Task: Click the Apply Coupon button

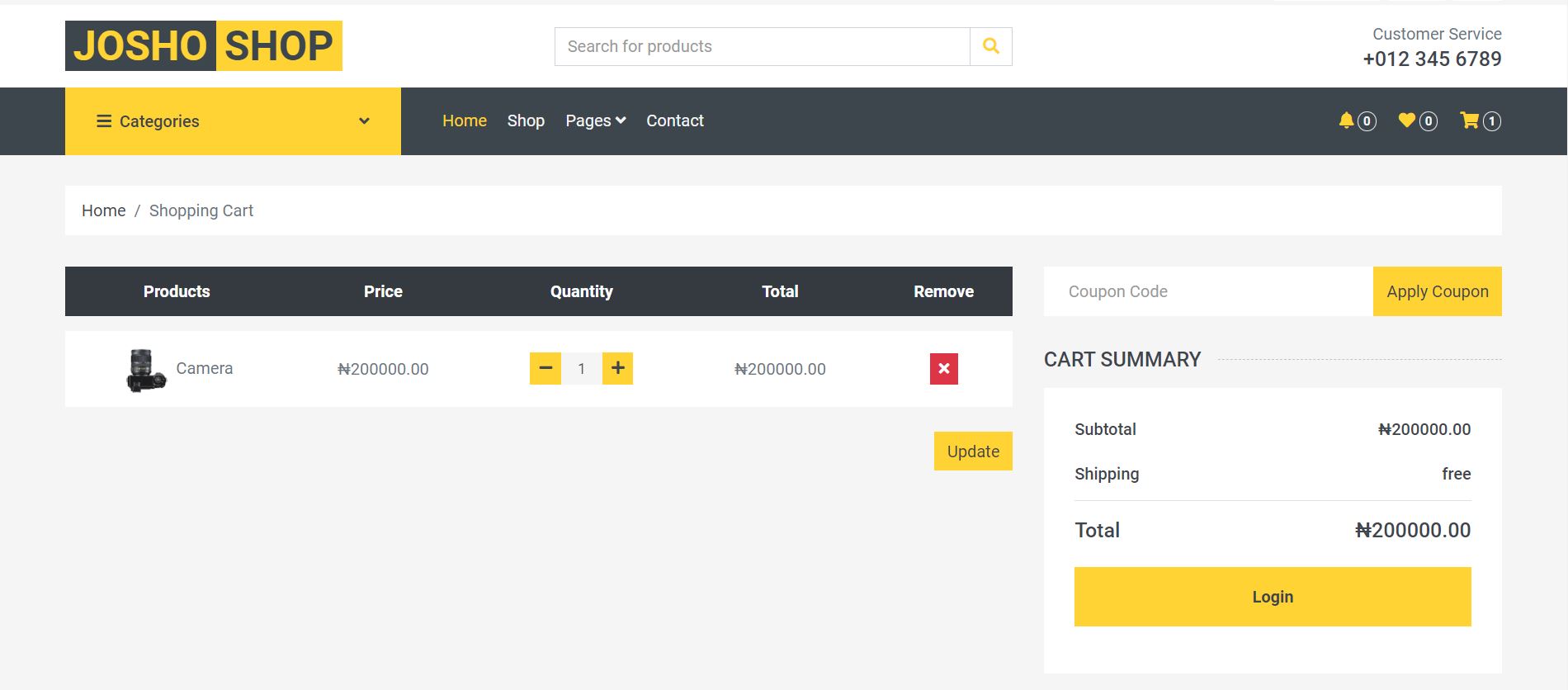Action: (x=1438, y=291)
